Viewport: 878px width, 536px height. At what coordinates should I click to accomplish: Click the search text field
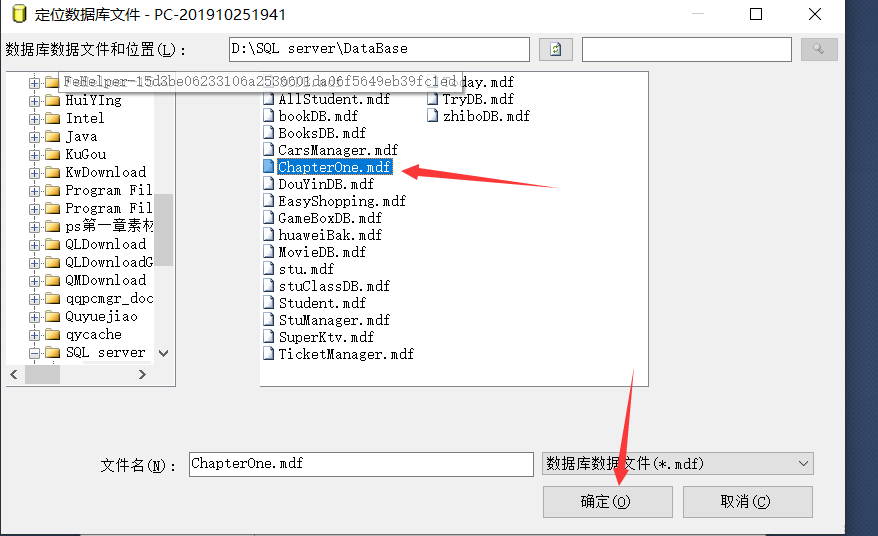click(x=686, y=49)
